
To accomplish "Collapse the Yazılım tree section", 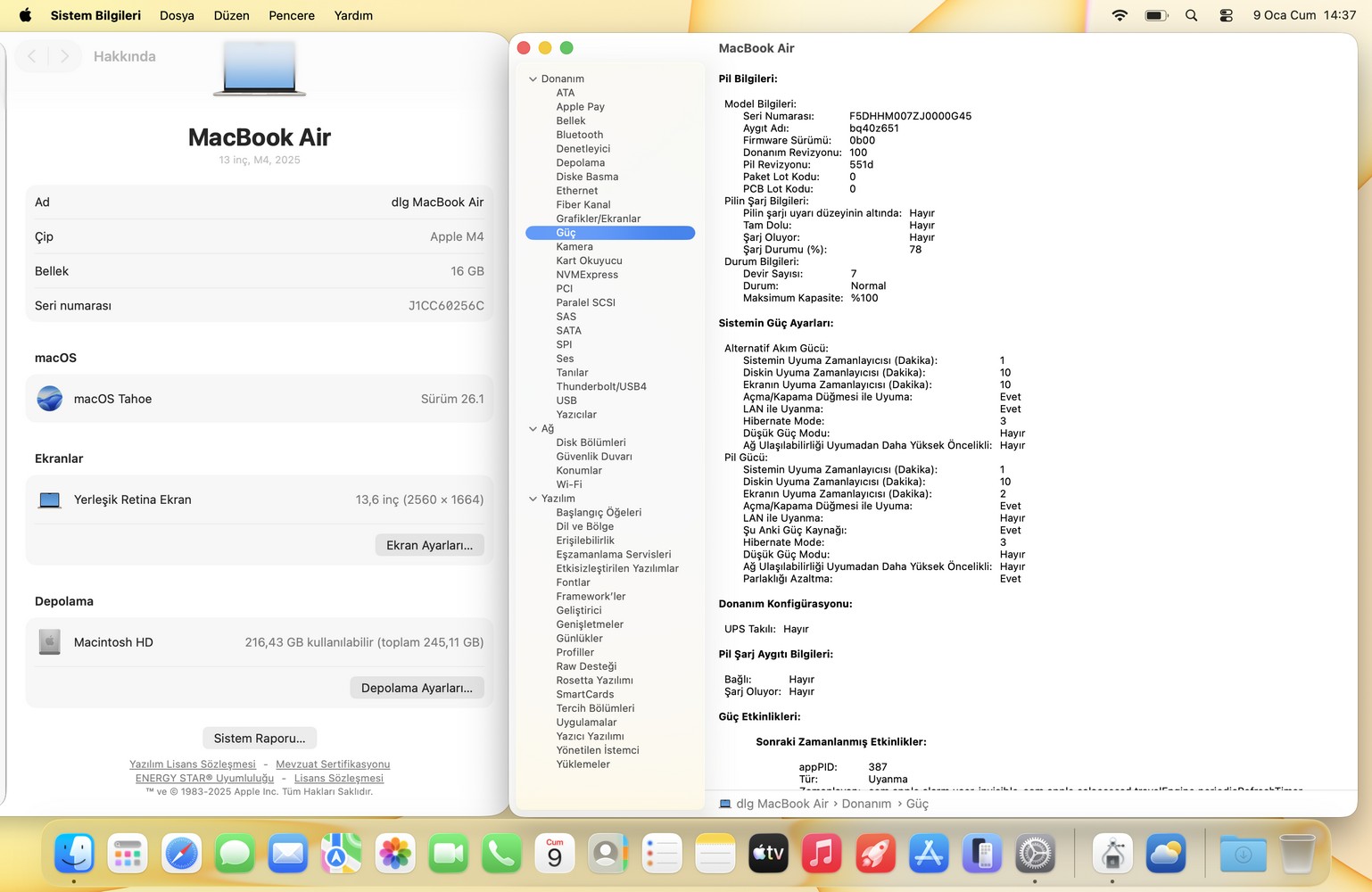I will pyautogui.click(x=533, y=499).
